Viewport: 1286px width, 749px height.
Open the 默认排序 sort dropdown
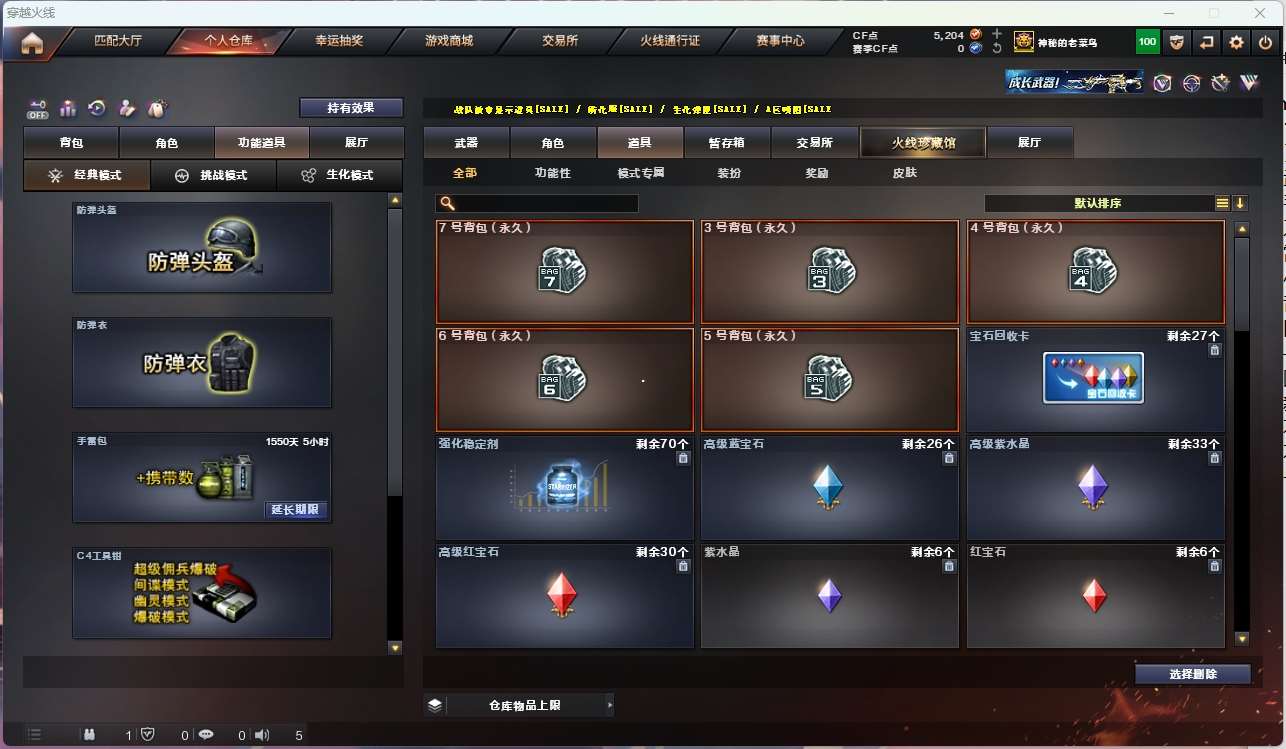[x=1098, y=203]
